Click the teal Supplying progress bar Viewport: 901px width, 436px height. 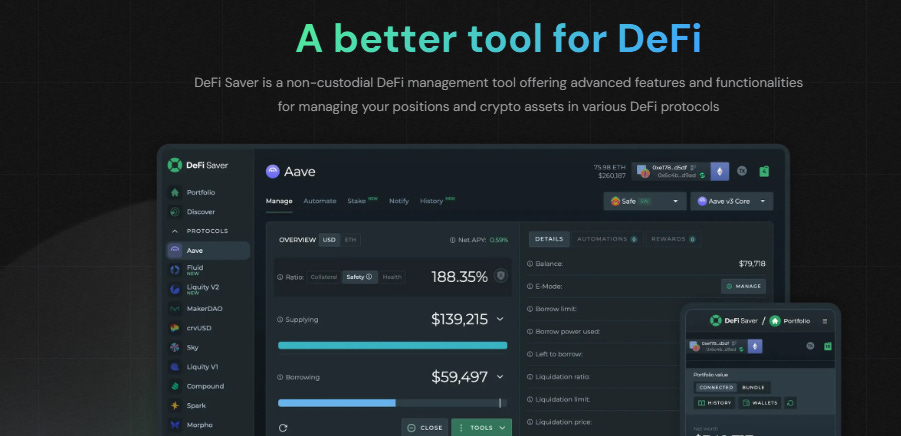pos(392,345)
